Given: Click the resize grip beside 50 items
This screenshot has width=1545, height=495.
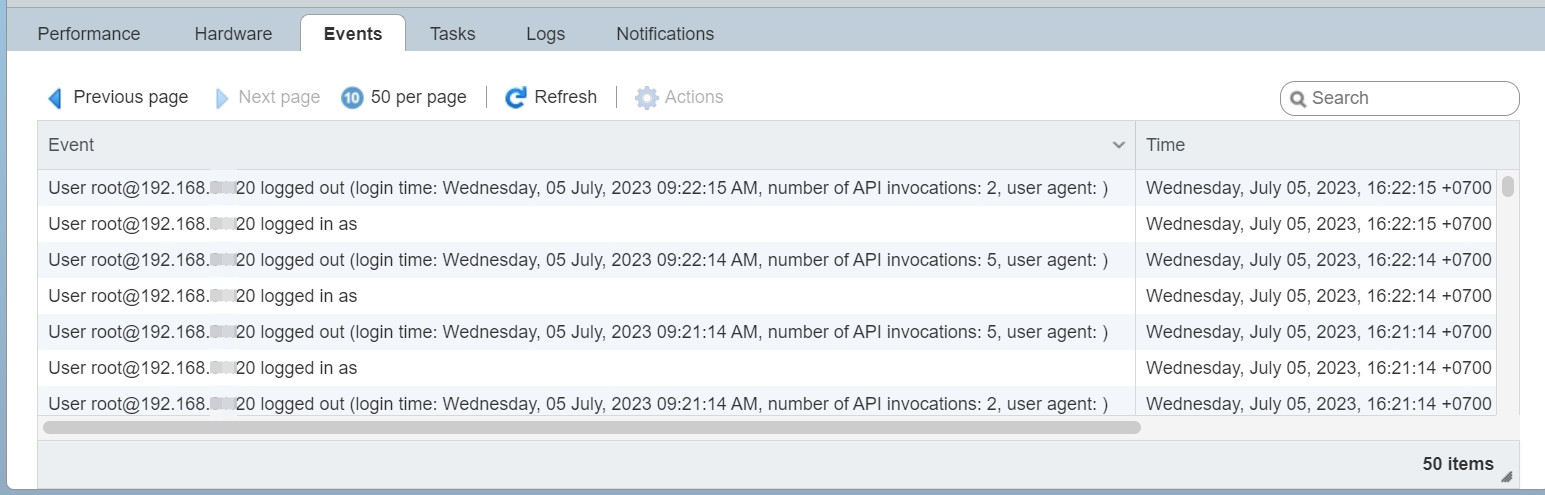Looking at the screenshot, I should click(1506, 476).
